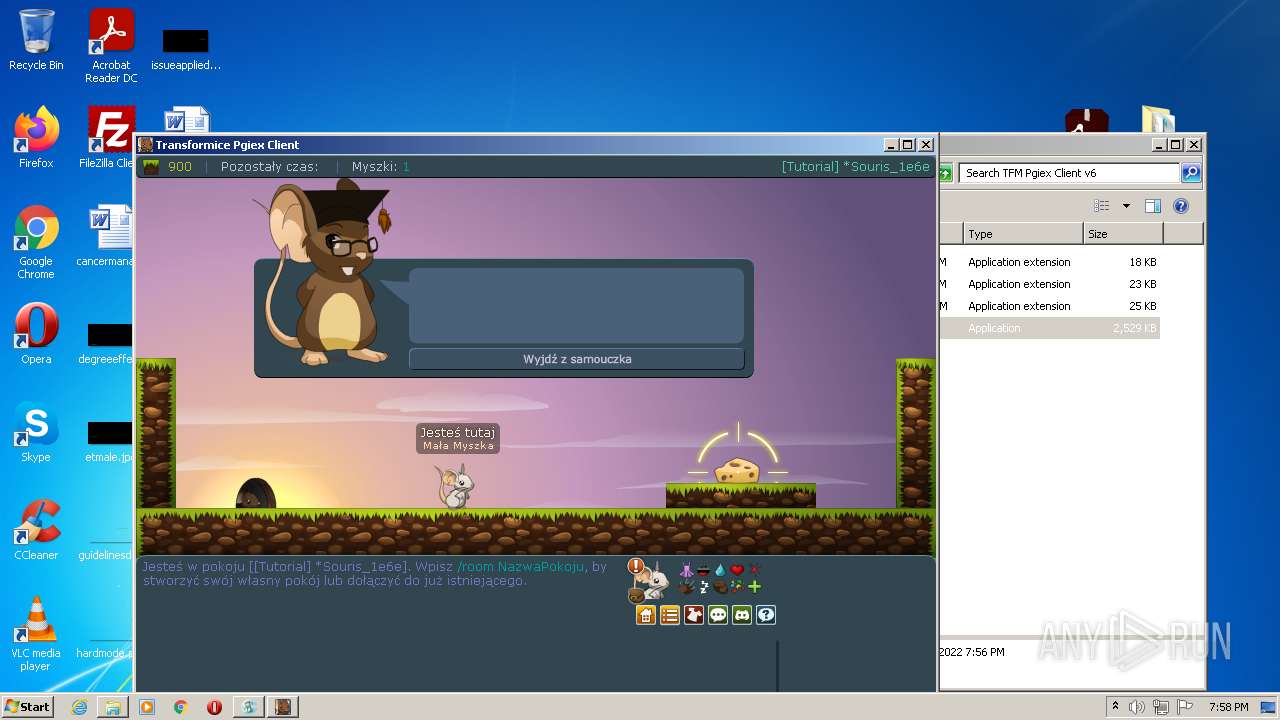Switch to Transformice client taskbar button

pyautogui.click(x=282, y=707)
